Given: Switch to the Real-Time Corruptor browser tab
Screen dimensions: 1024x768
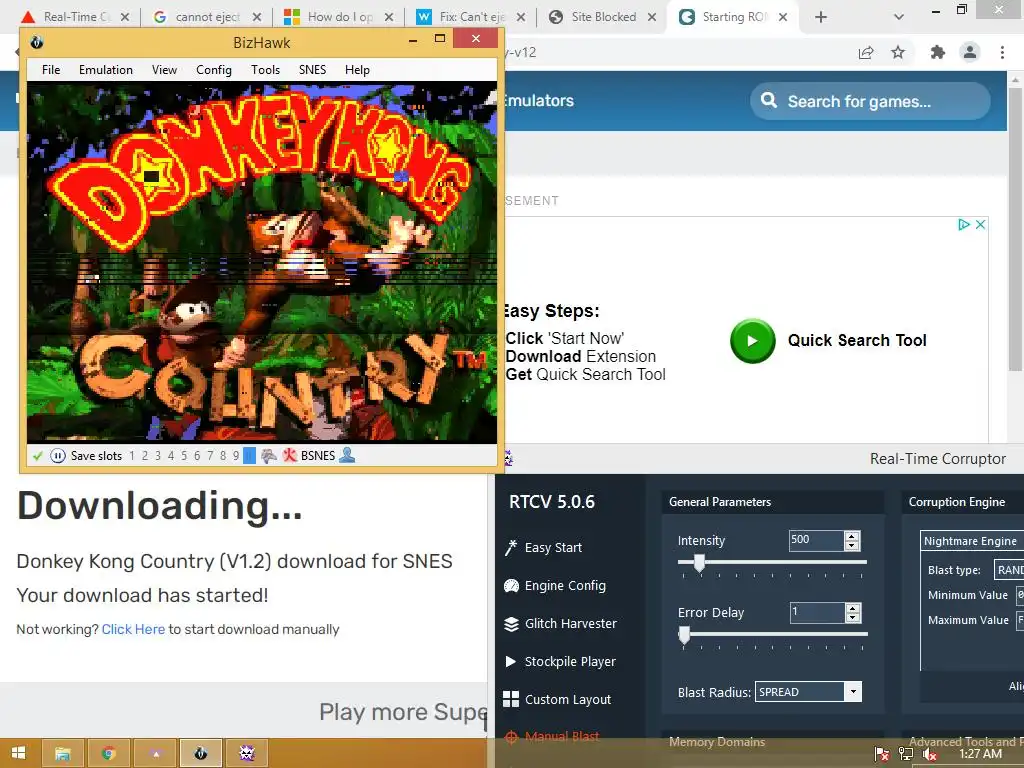Looking at the screenshot, I should [73, 17].
